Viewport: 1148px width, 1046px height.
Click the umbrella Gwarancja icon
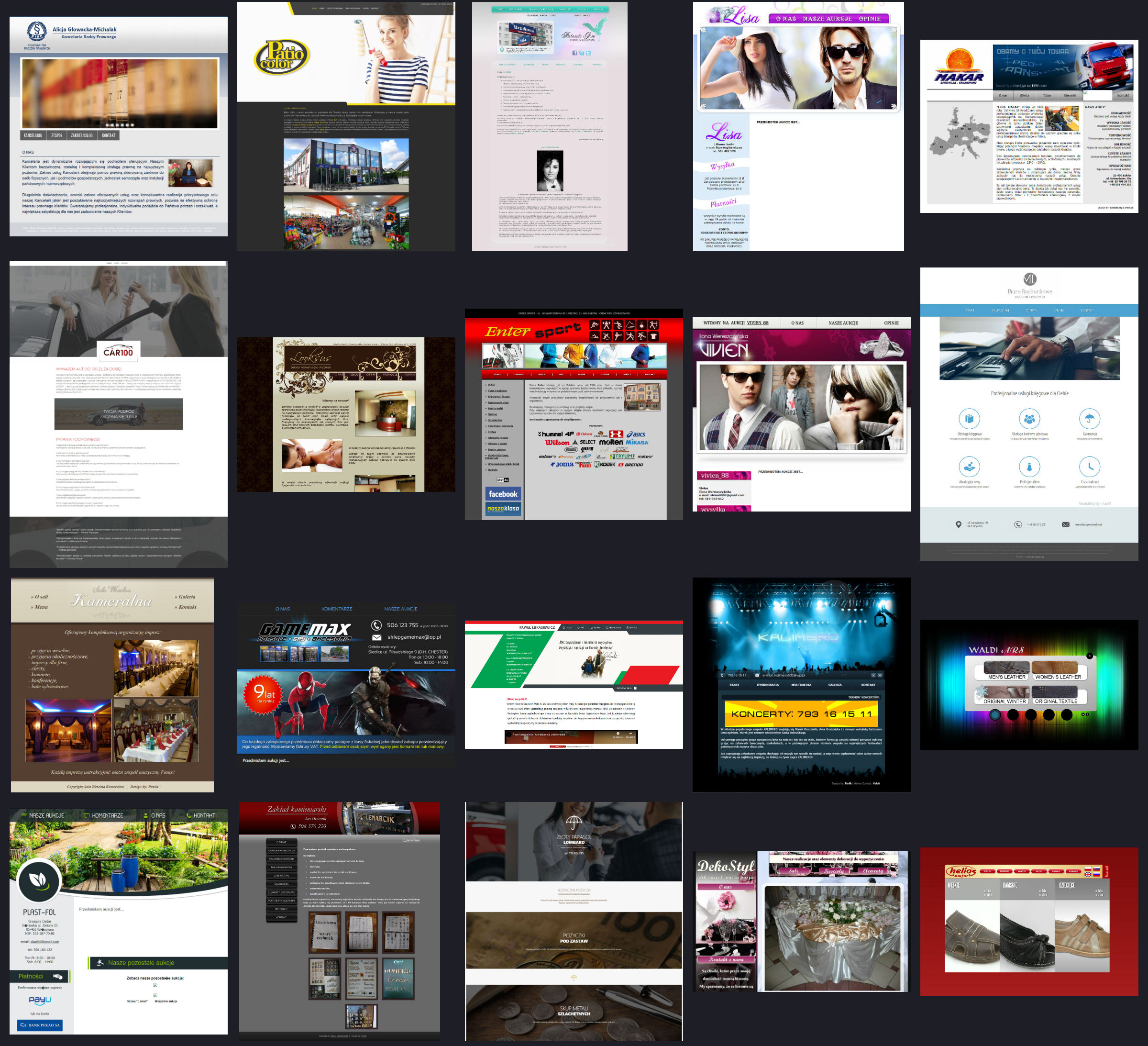pos(1089,419)
